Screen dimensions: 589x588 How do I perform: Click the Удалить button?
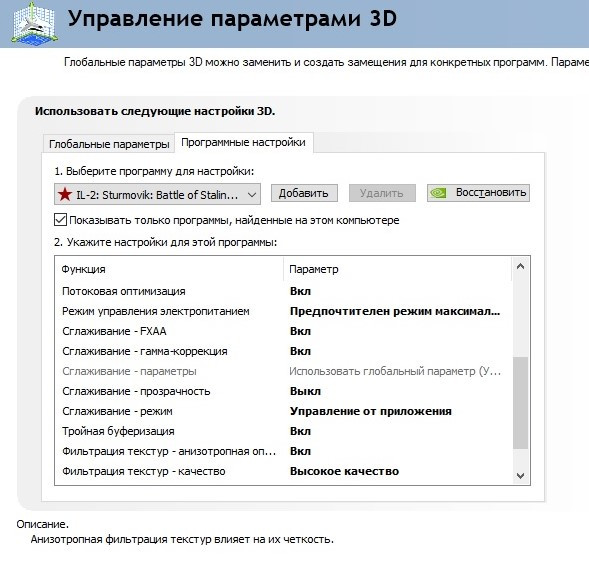tap(382, 193)
